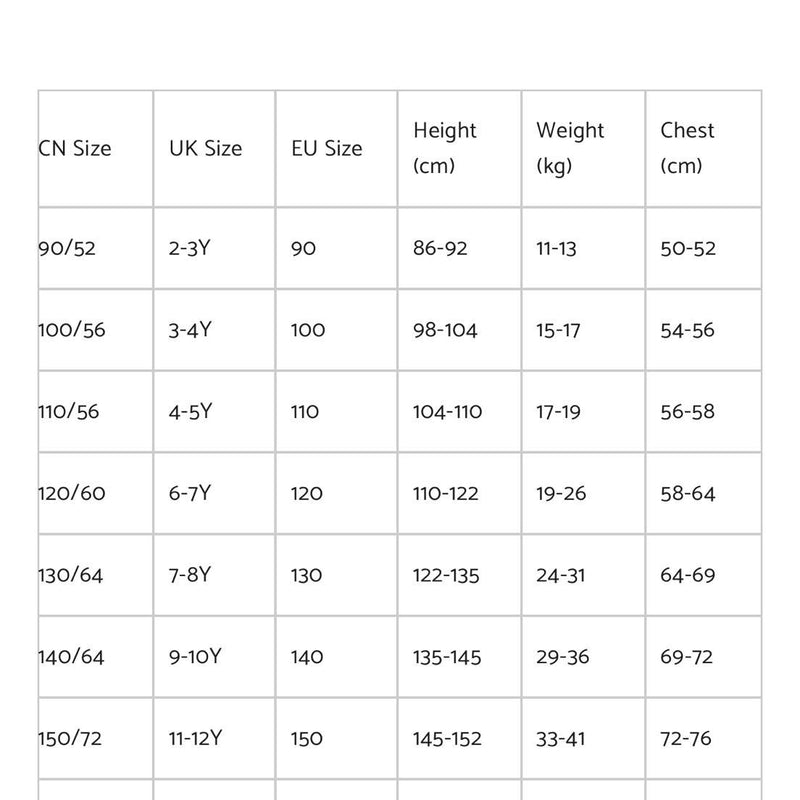Click the 98-104 height cell
800x800 pixels.
click(x=445, y=330)
